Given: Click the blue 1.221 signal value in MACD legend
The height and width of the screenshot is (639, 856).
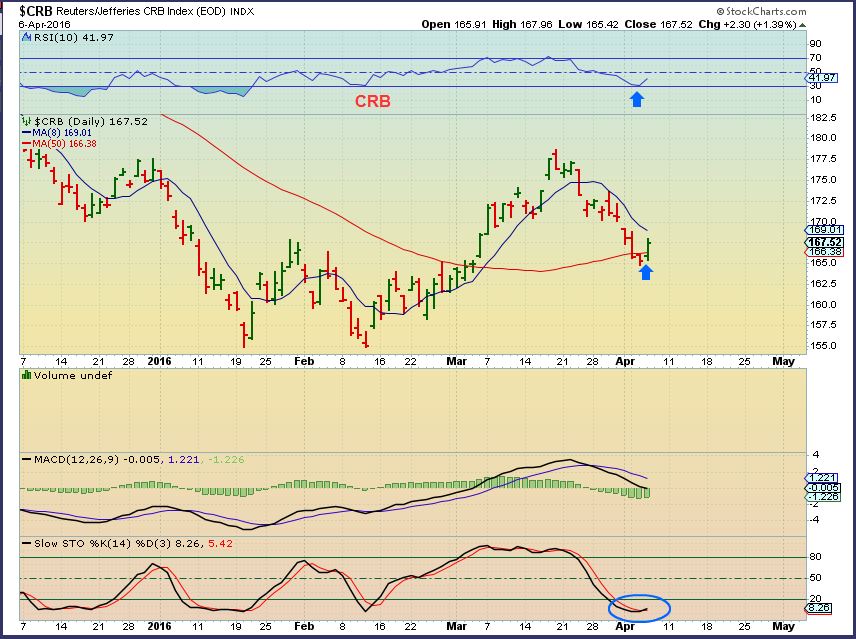Looking at the screenshot, I should click(x=183, y=459).
